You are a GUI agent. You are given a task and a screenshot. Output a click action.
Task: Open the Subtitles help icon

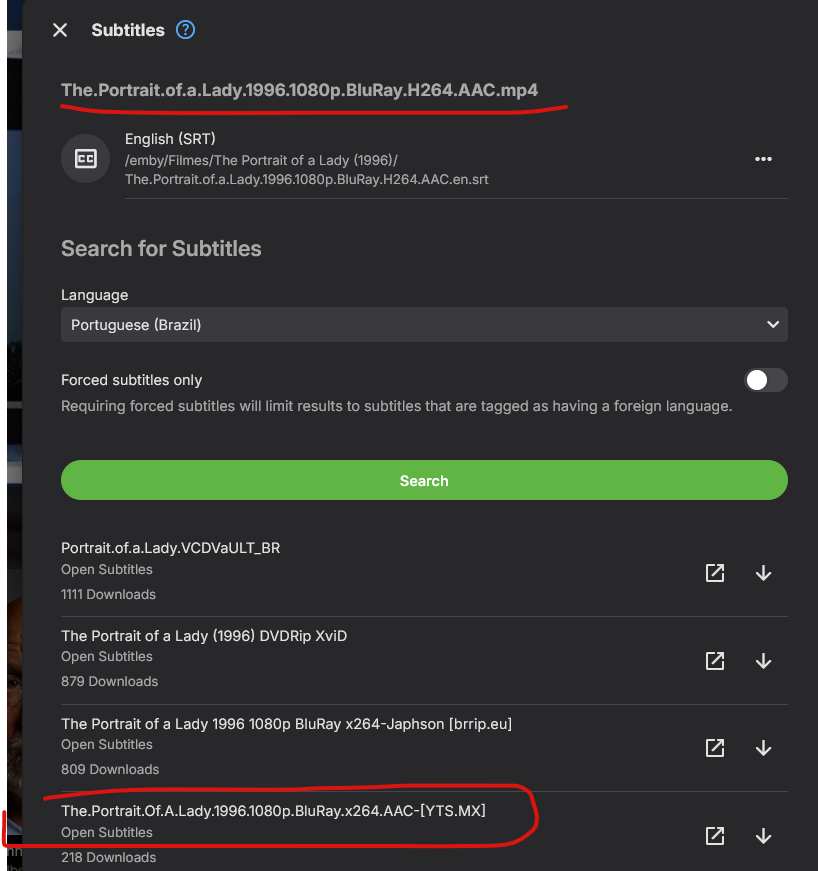click(x=185, y=30)
